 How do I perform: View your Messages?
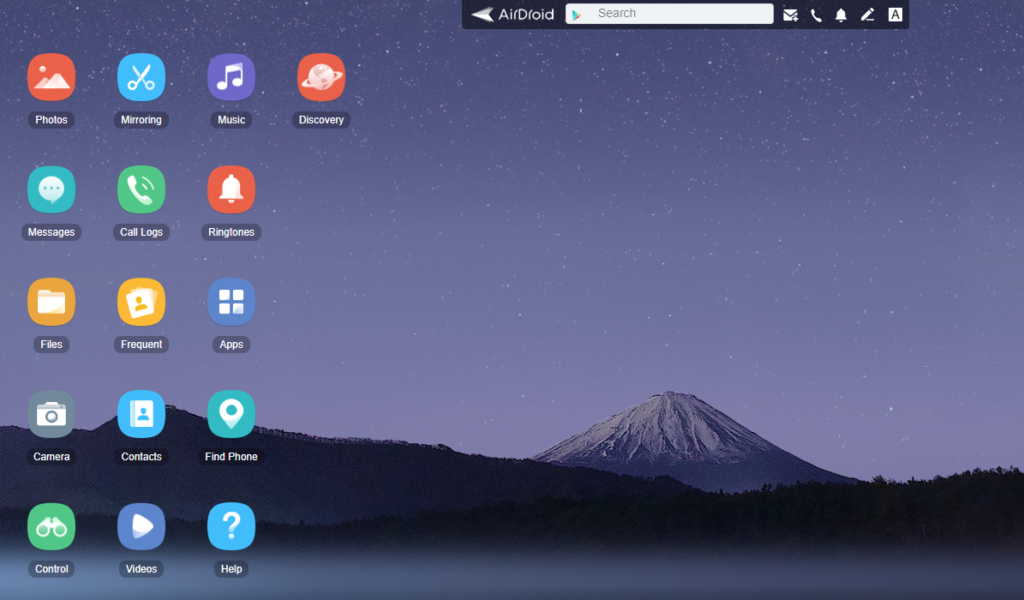(51, 189)
